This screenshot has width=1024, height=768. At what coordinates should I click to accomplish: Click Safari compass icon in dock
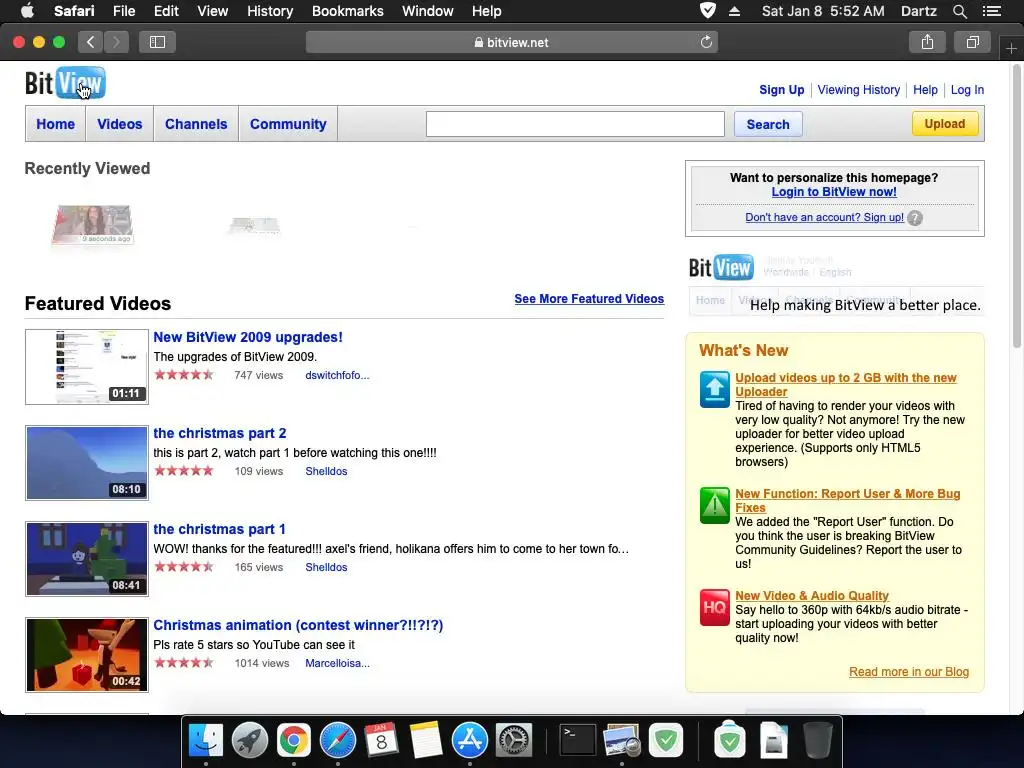click(x=338, y=741)
